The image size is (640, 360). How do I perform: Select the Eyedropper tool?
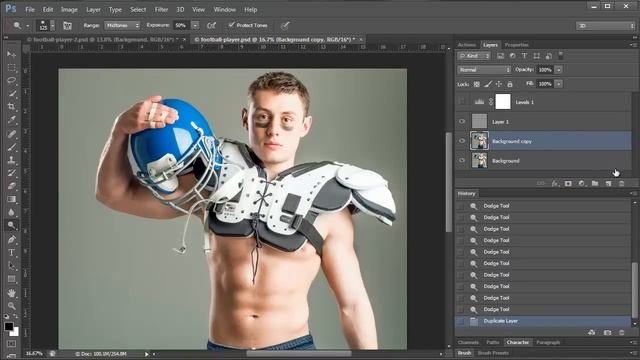(11, 120)
